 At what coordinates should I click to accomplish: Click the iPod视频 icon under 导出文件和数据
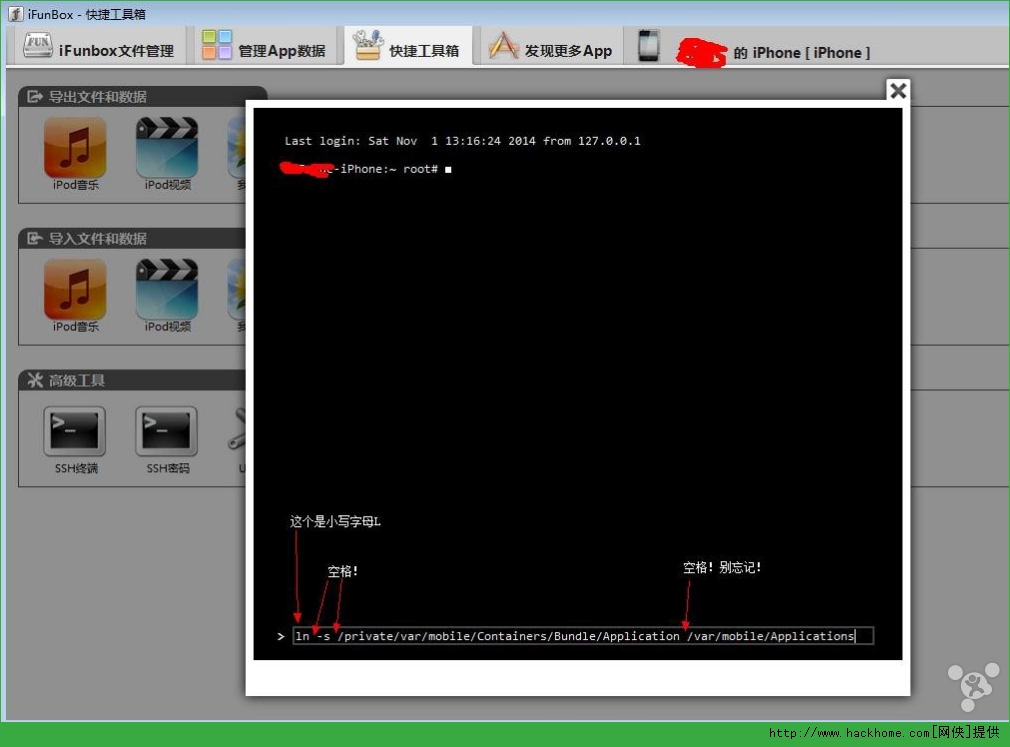167,153
